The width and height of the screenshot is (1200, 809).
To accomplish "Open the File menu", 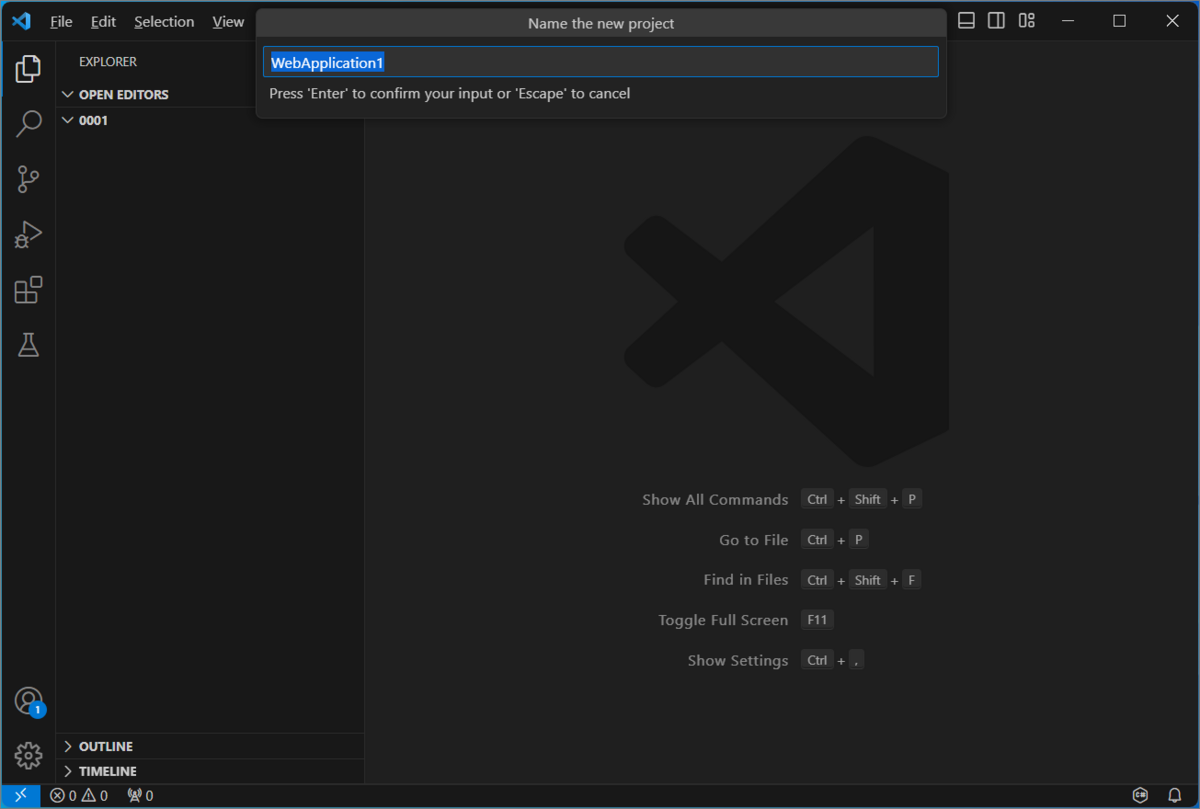I will click(x=61, y=21).
